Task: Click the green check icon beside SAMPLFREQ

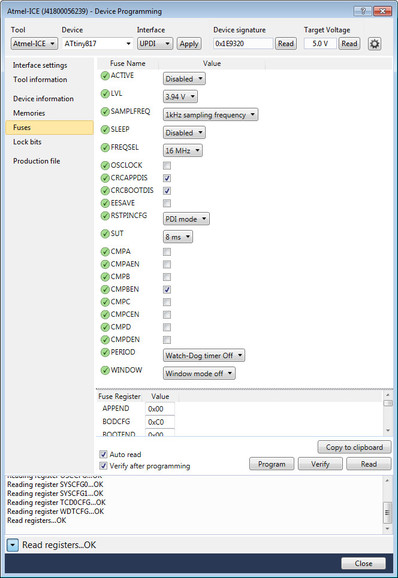Action: (105, 112)
